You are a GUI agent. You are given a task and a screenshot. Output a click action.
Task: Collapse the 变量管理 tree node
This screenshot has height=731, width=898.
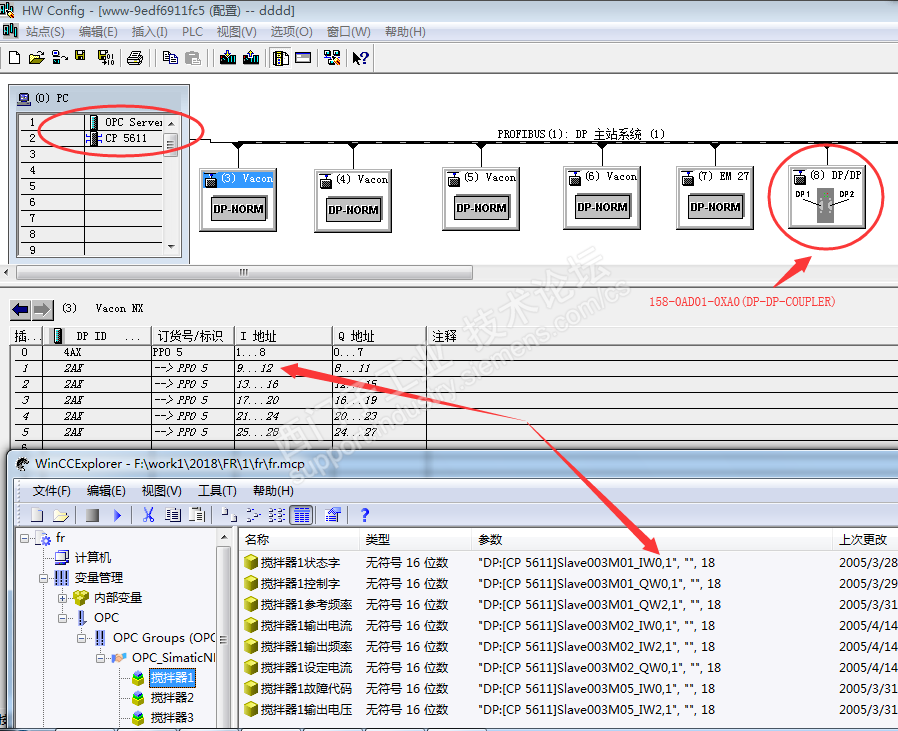[x=43, y=578]
